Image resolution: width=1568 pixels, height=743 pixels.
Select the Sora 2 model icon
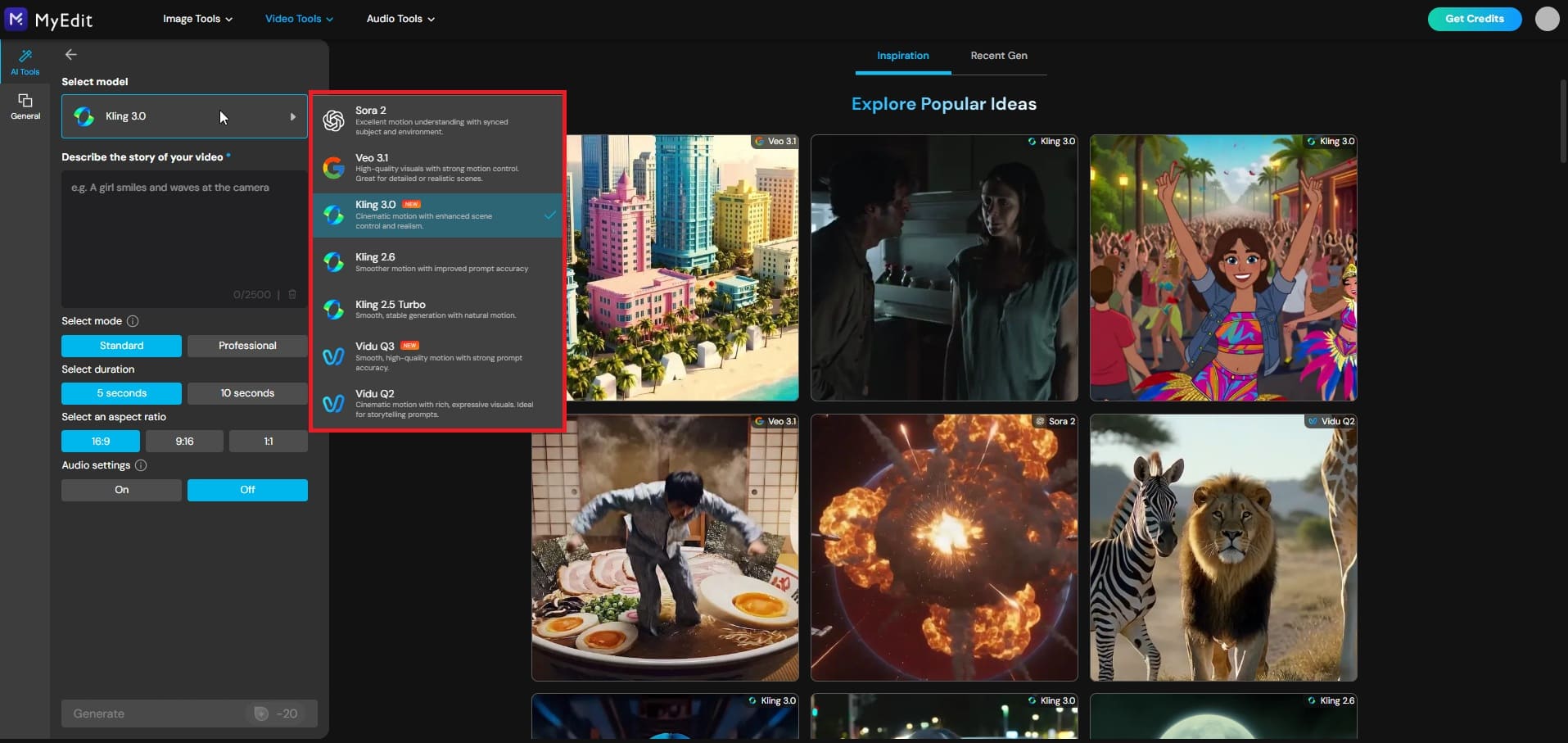332,120
